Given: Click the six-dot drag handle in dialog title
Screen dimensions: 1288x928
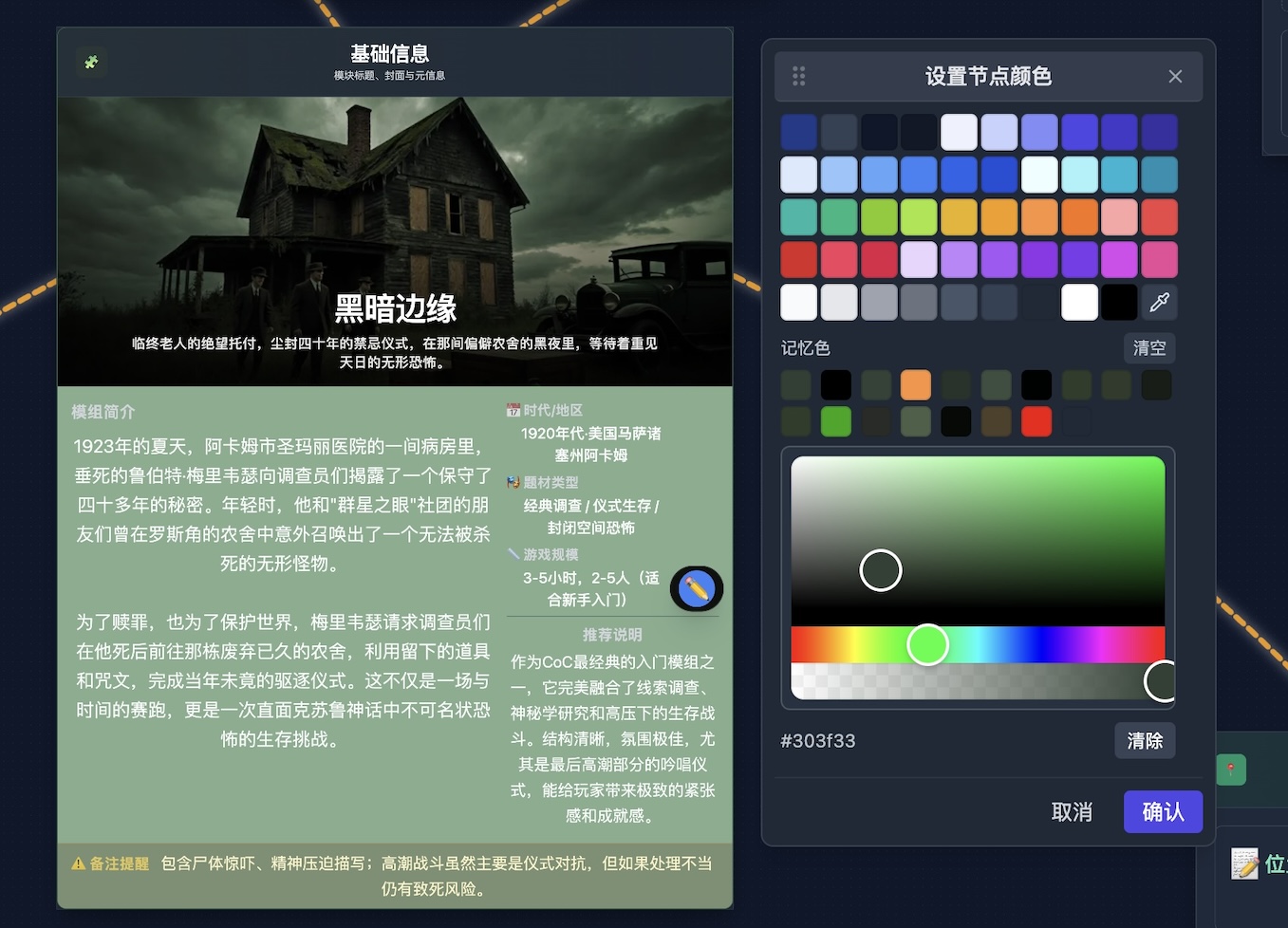Looking at the screenshot, I should click(x=799, y=77).
